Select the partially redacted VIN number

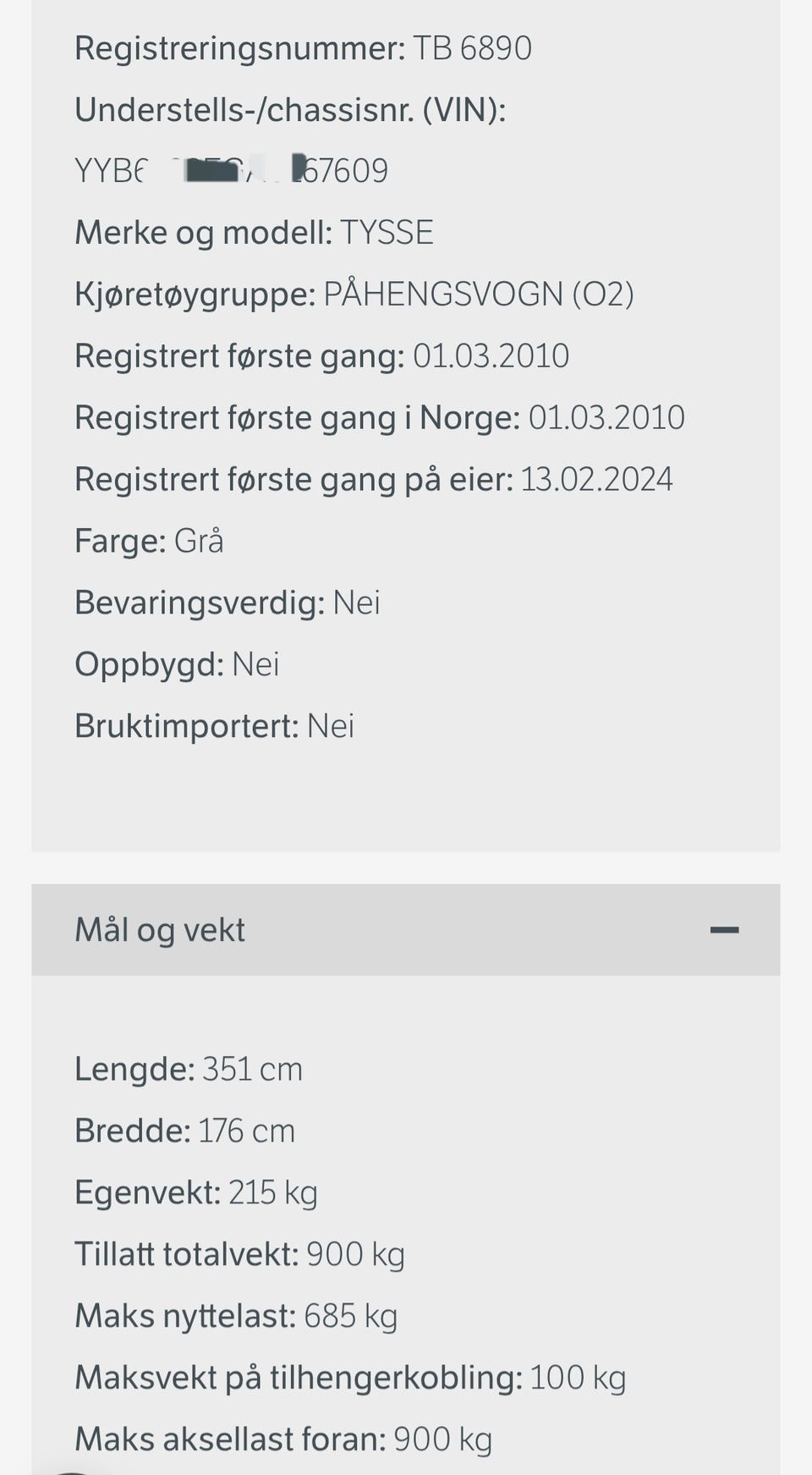pos(232,171)
